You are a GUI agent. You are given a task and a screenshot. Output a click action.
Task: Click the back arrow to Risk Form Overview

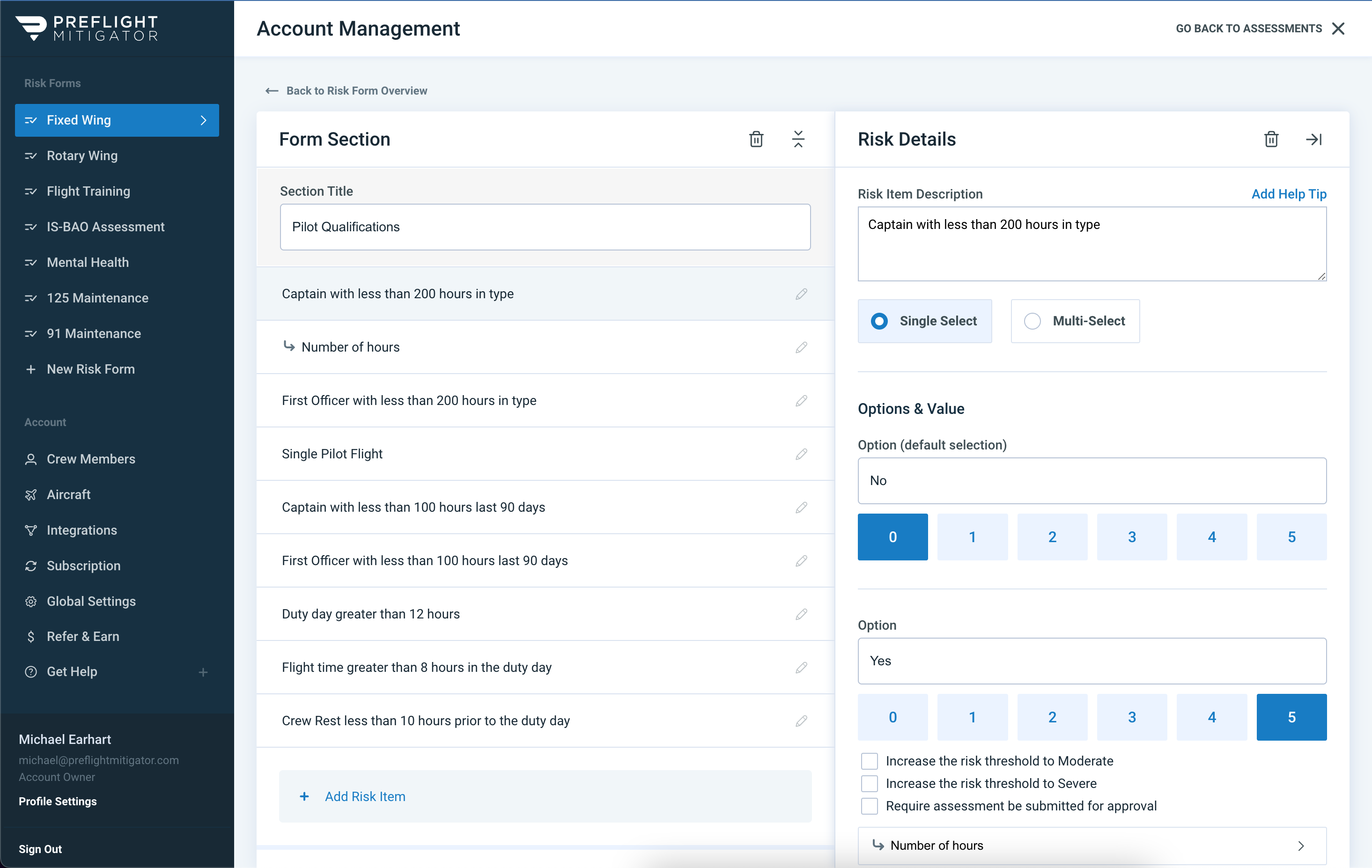coord(272,90)
